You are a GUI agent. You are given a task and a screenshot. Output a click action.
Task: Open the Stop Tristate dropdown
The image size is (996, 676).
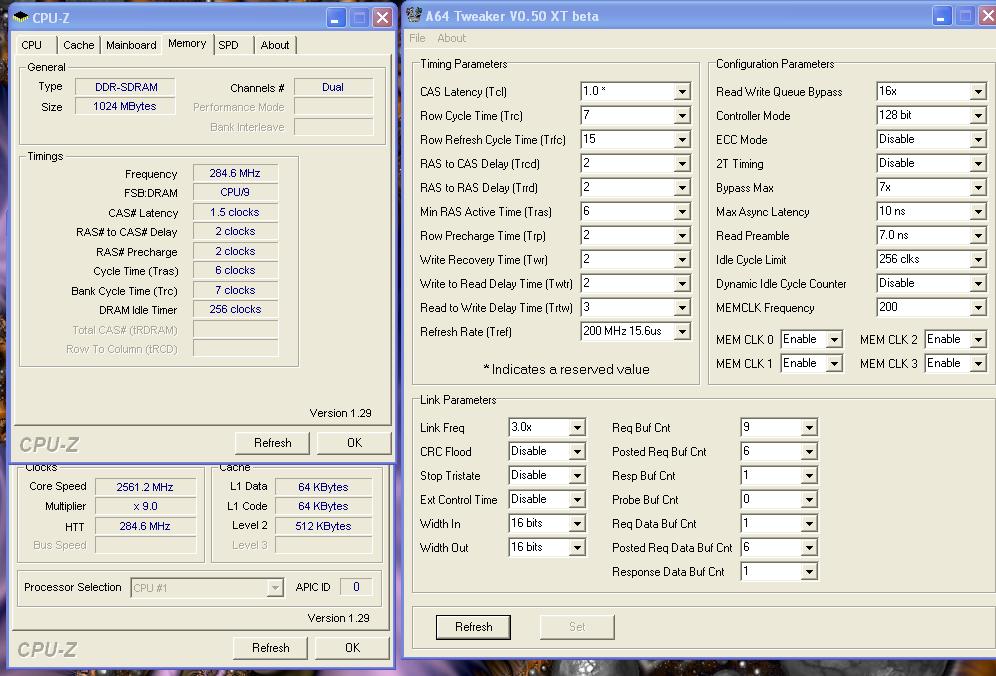point(577,476)
